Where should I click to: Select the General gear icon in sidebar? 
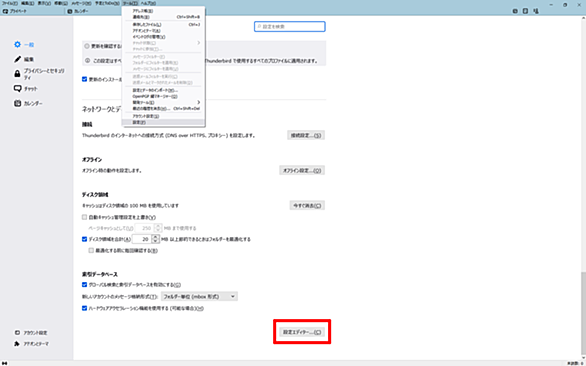(17, 44)
